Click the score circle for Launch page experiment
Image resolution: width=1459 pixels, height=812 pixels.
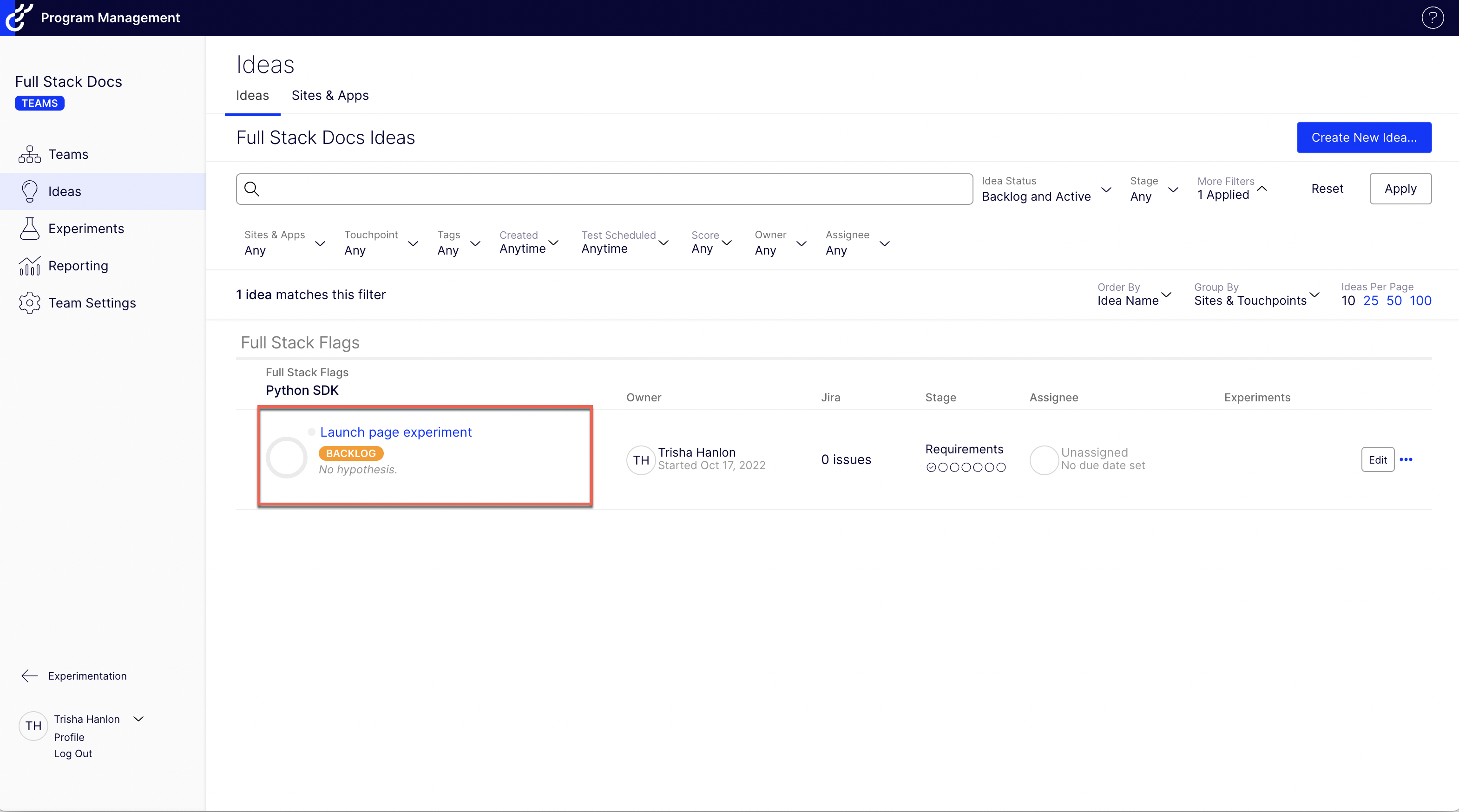point(287,457)
